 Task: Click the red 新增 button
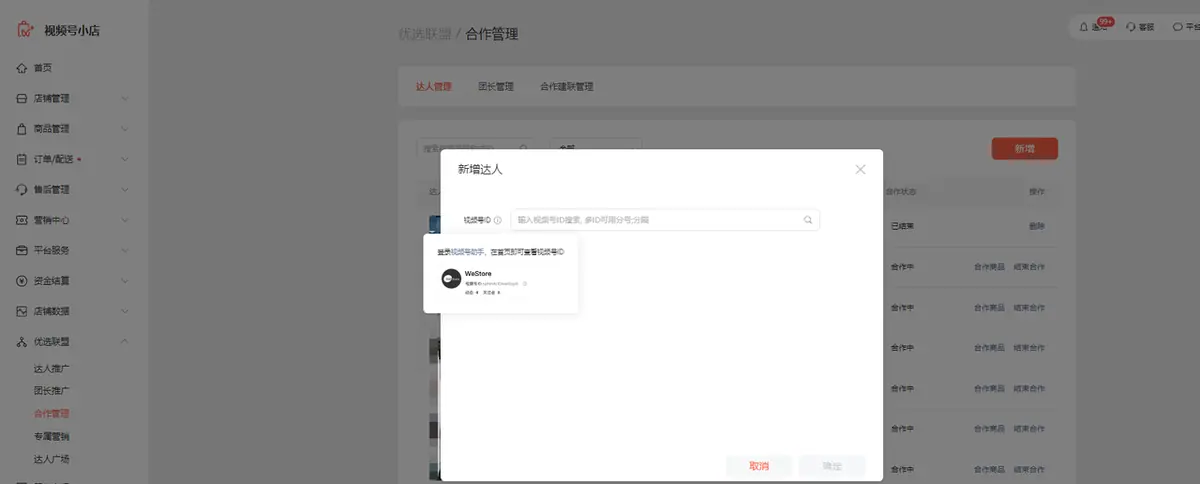point(1025,148)
